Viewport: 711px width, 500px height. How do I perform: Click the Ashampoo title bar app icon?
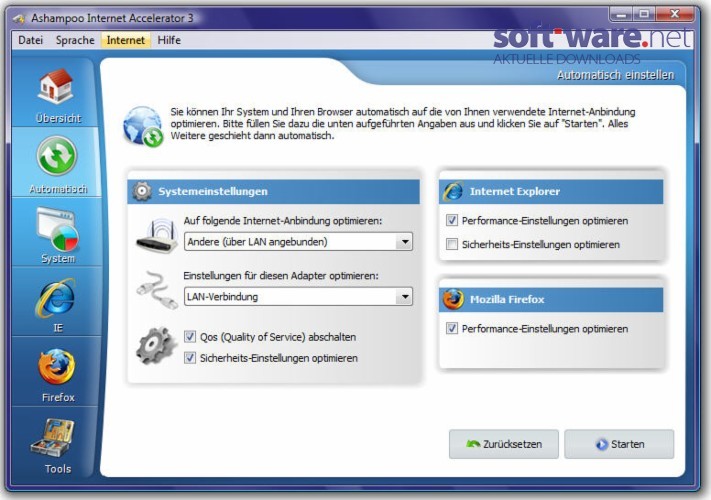(19, 19)
